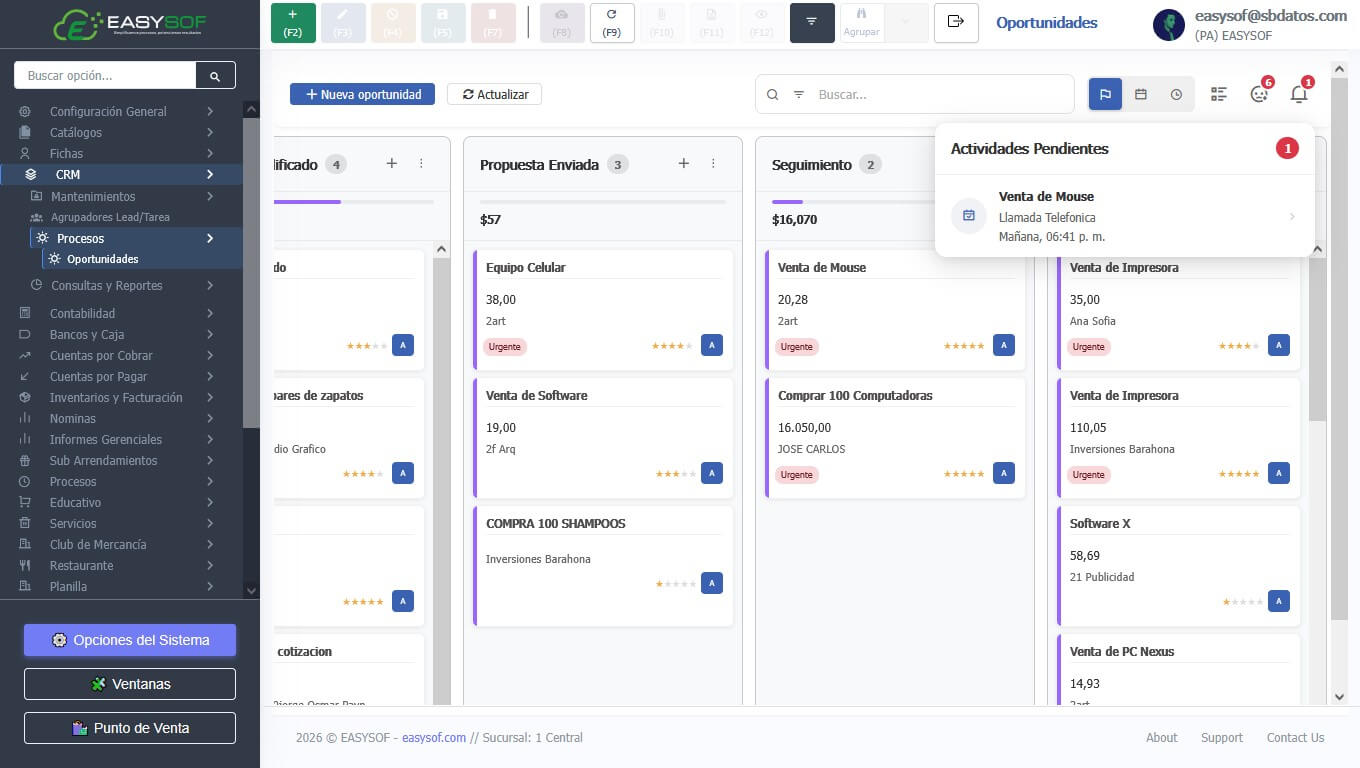This screenshot has width=1360, height=768.
Task: Click the magnifier icon in Buscar box
Action: pos(772,95)
